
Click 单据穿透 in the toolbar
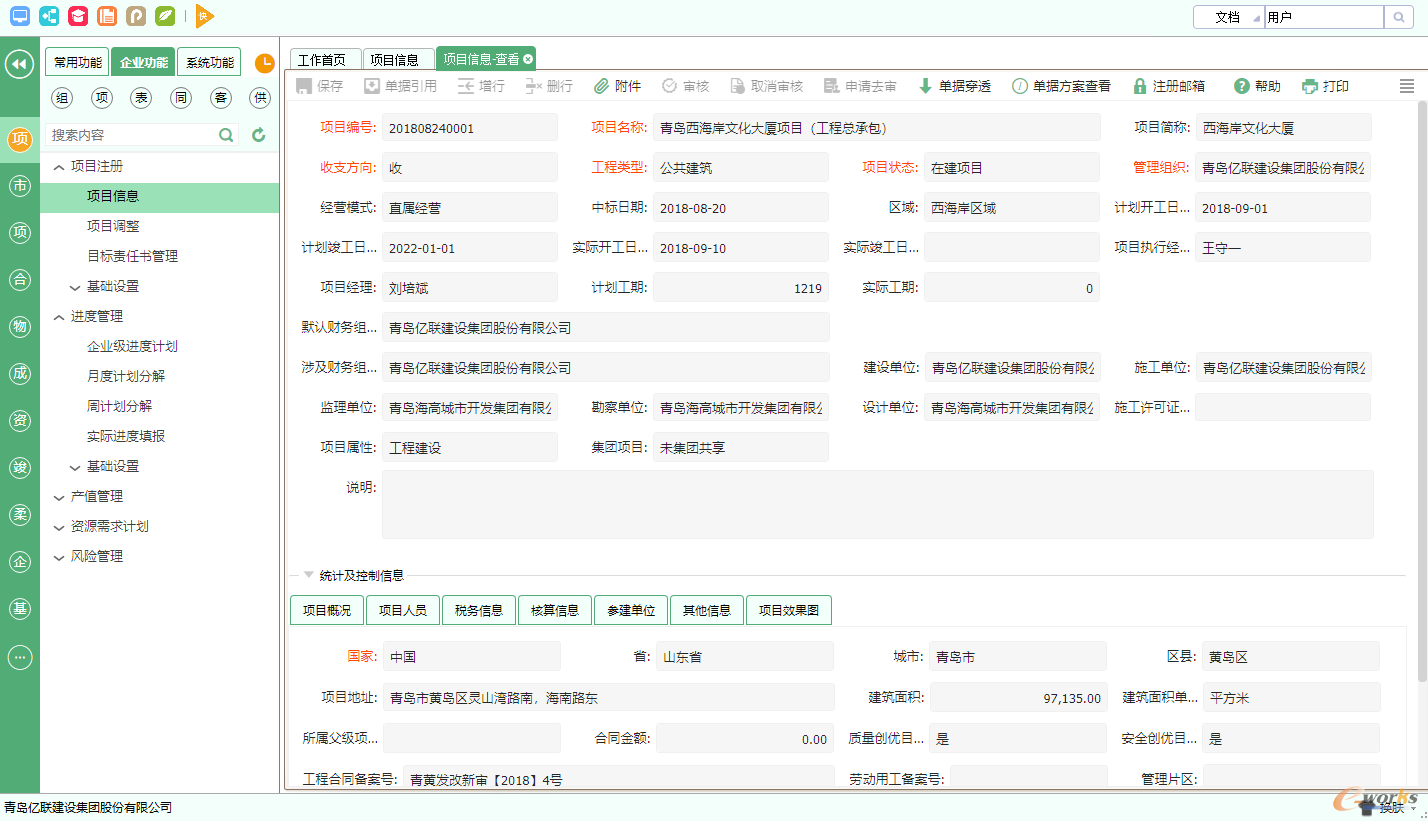955,87
